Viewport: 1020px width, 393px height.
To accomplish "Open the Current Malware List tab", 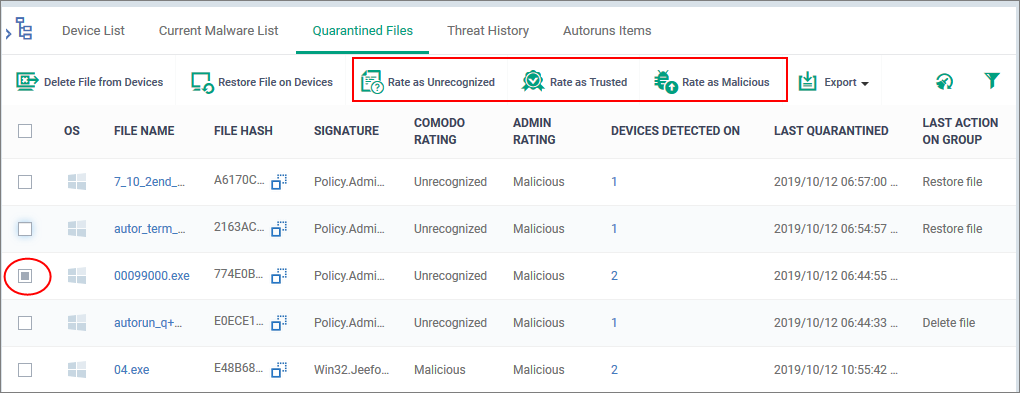I will [x=219, y=31].
